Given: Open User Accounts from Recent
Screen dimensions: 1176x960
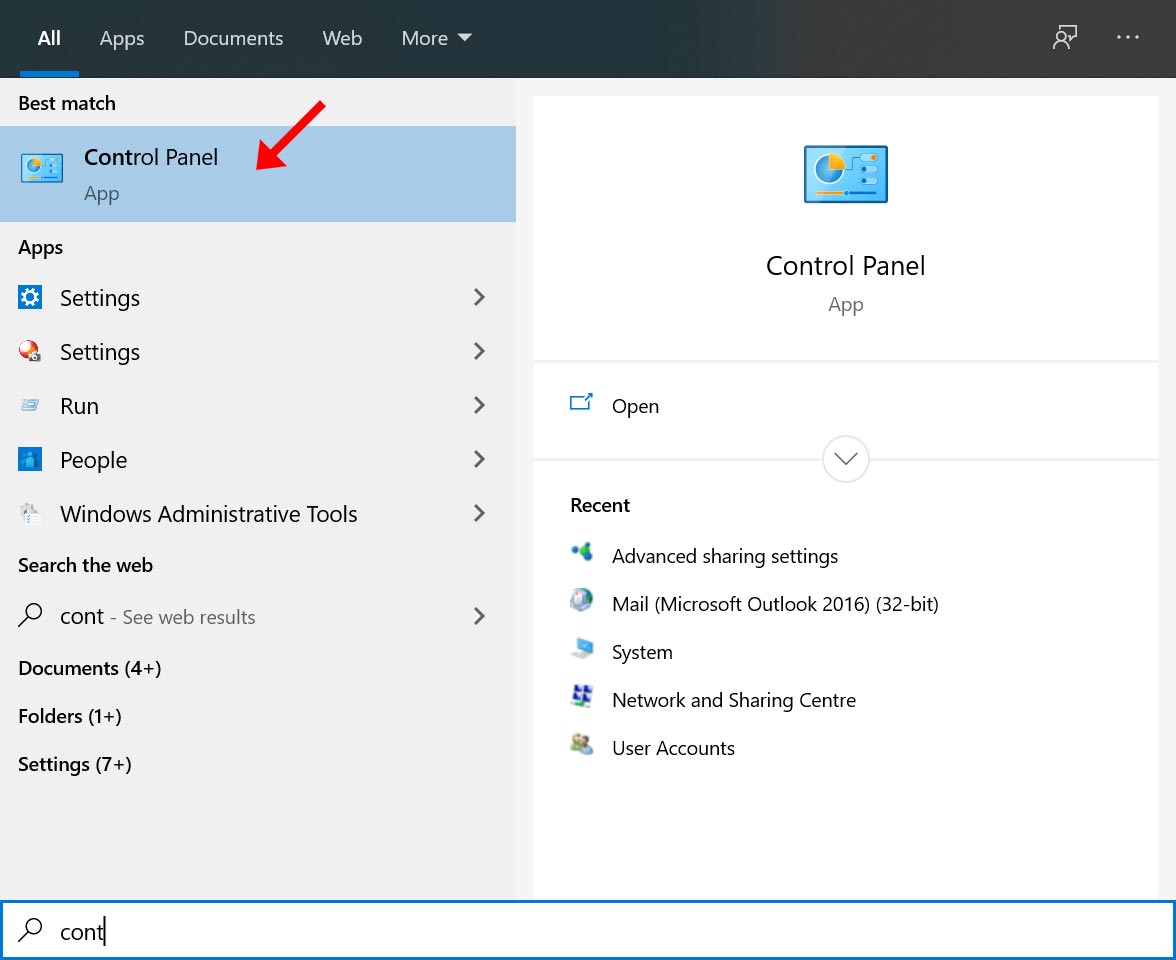Looking at the screenshot, I should (x=673, y=748).
